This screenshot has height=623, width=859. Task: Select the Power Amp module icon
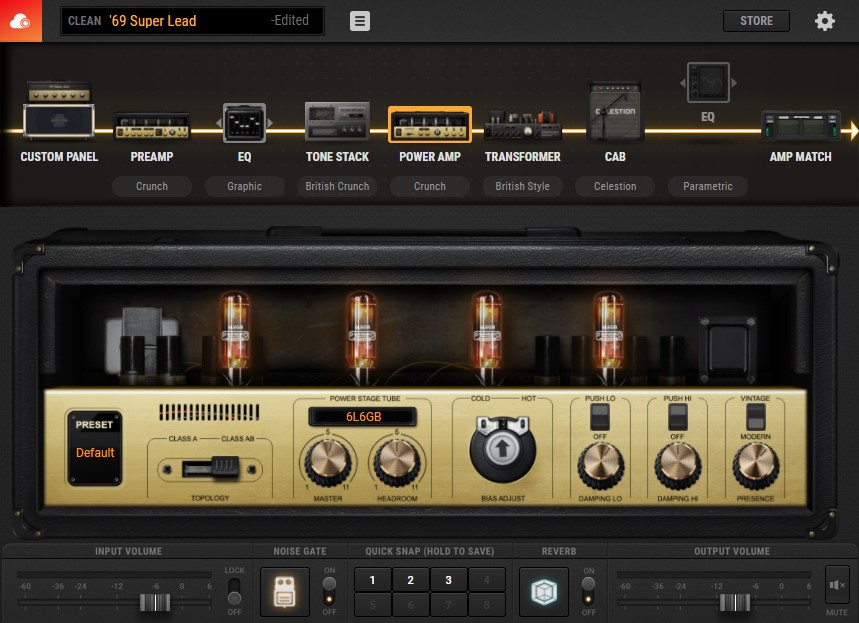point(430,124)
